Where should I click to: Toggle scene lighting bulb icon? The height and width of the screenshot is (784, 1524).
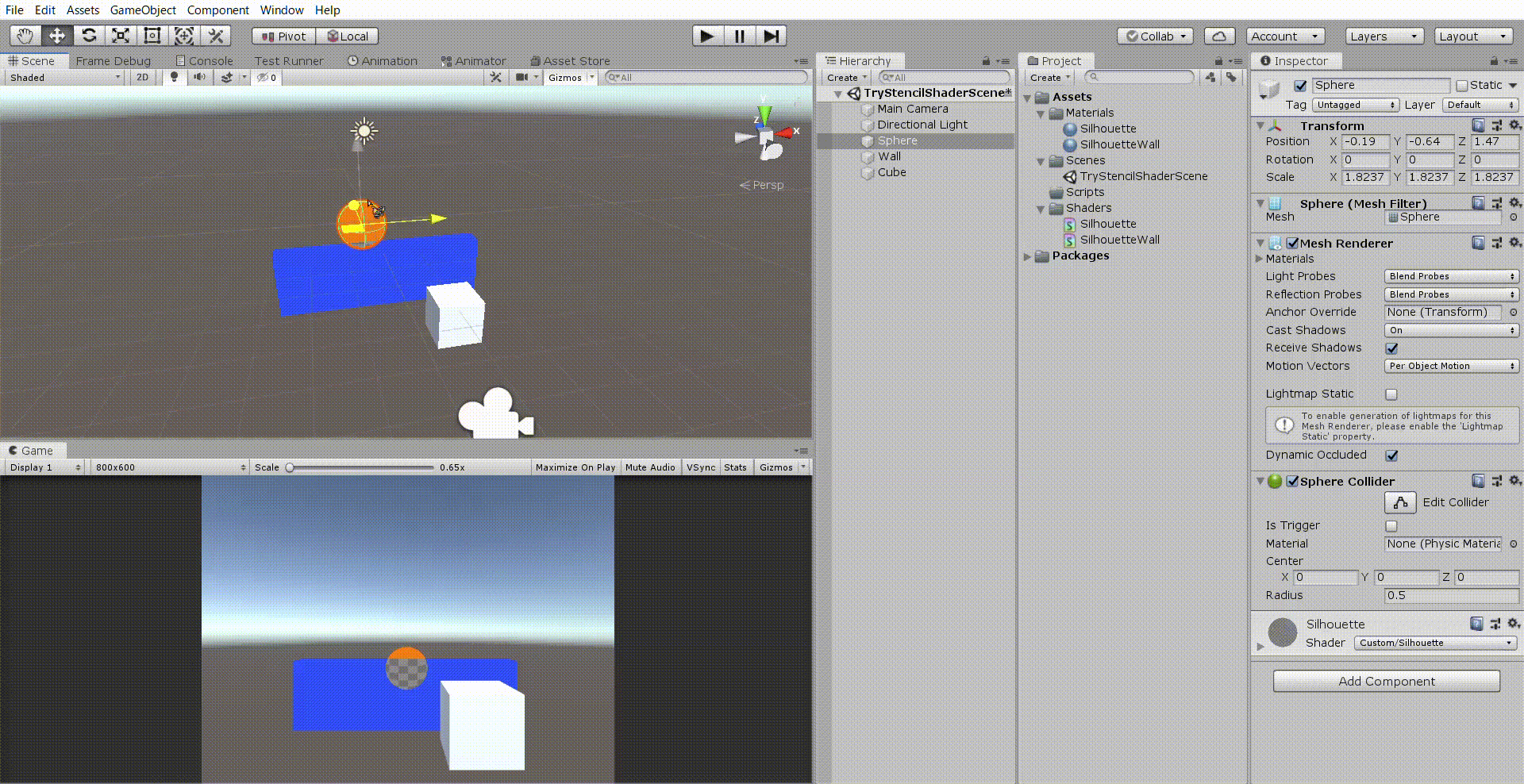(x=174, y=77)
